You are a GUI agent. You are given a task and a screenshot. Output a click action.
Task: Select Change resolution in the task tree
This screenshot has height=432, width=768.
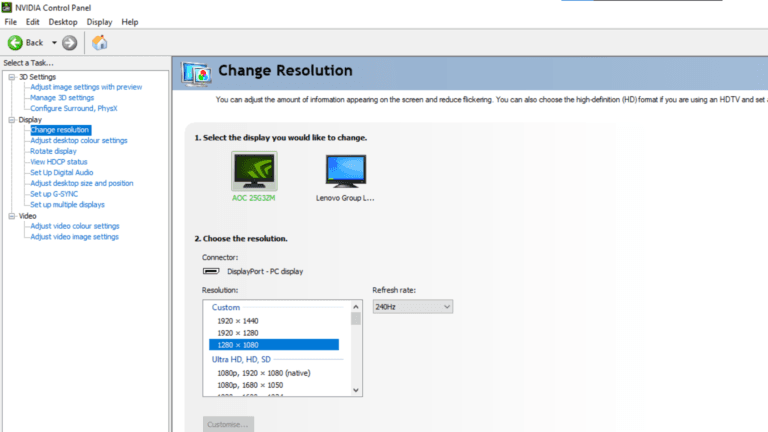60,130
